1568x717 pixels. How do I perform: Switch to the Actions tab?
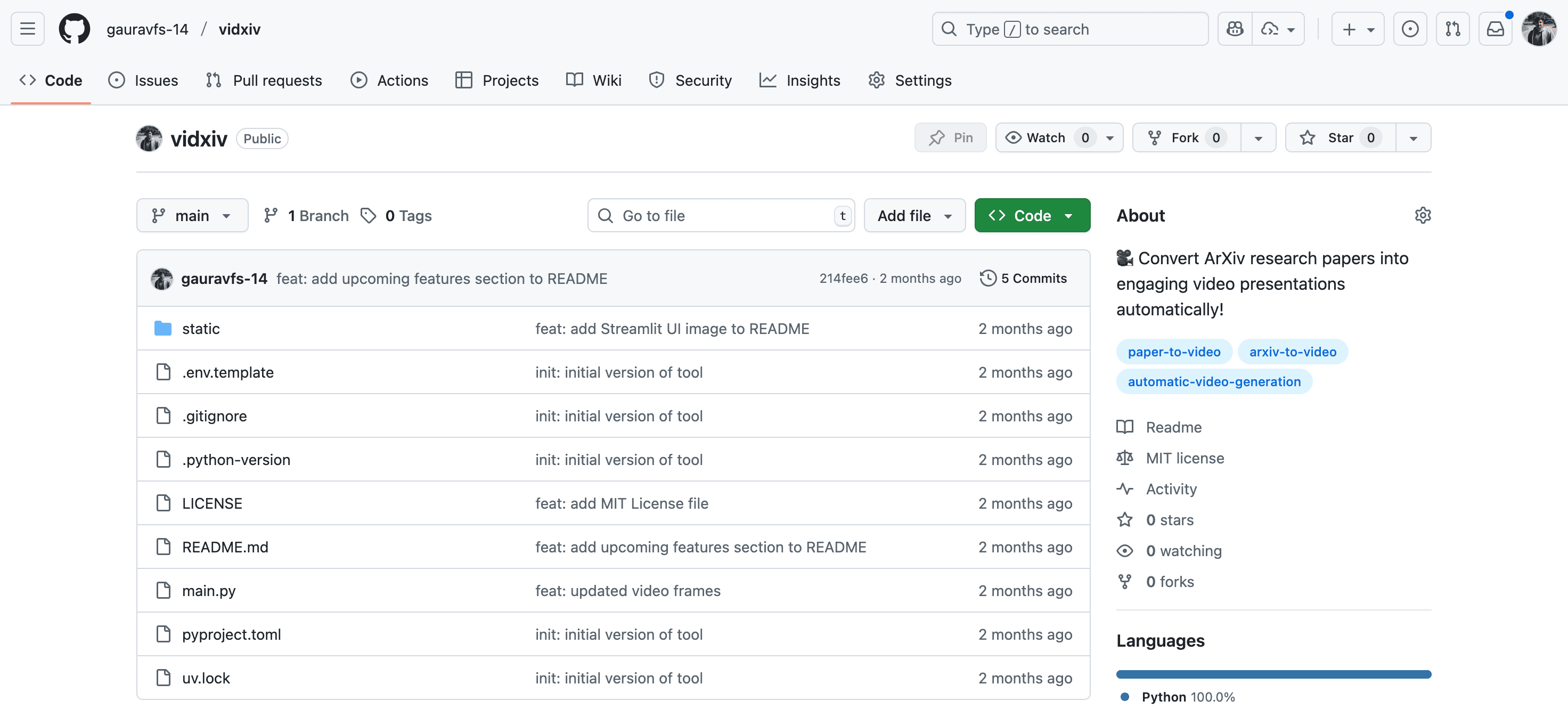(389, 80)
